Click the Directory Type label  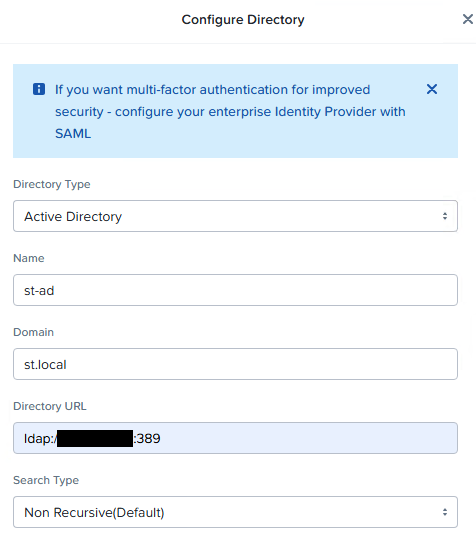click(52, 184)
